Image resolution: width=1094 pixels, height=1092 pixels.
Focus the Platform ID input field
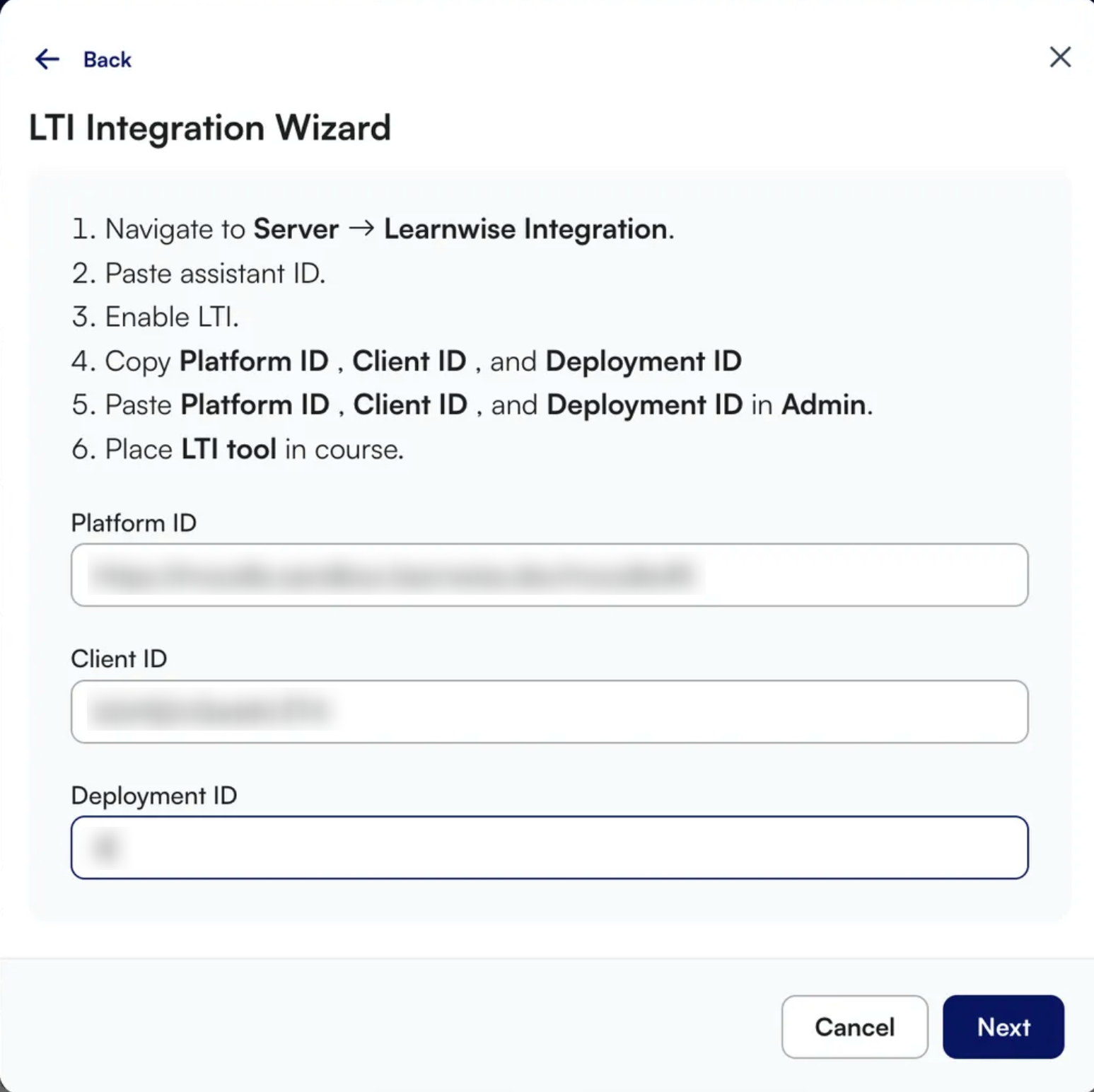(549, 575)
